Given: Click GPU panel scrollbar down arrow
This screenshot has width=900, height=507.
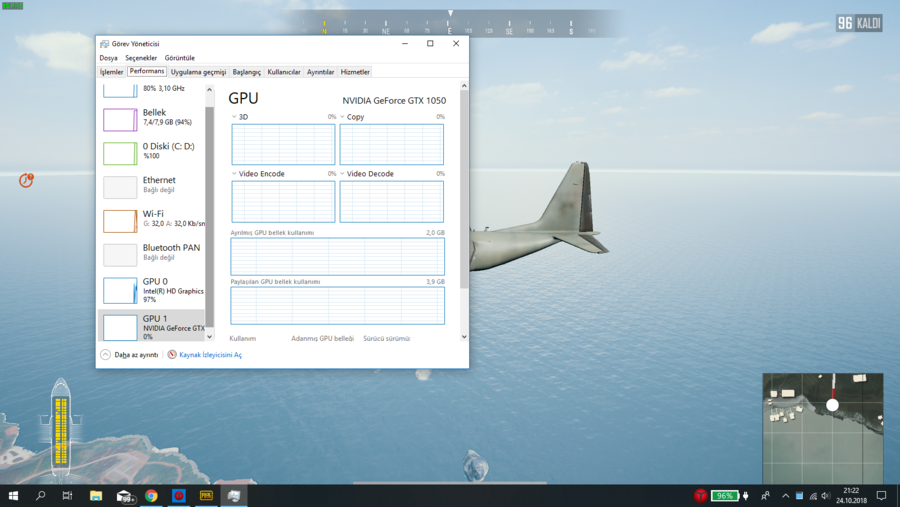Looking at the screenshot, I should pos(464,337).
